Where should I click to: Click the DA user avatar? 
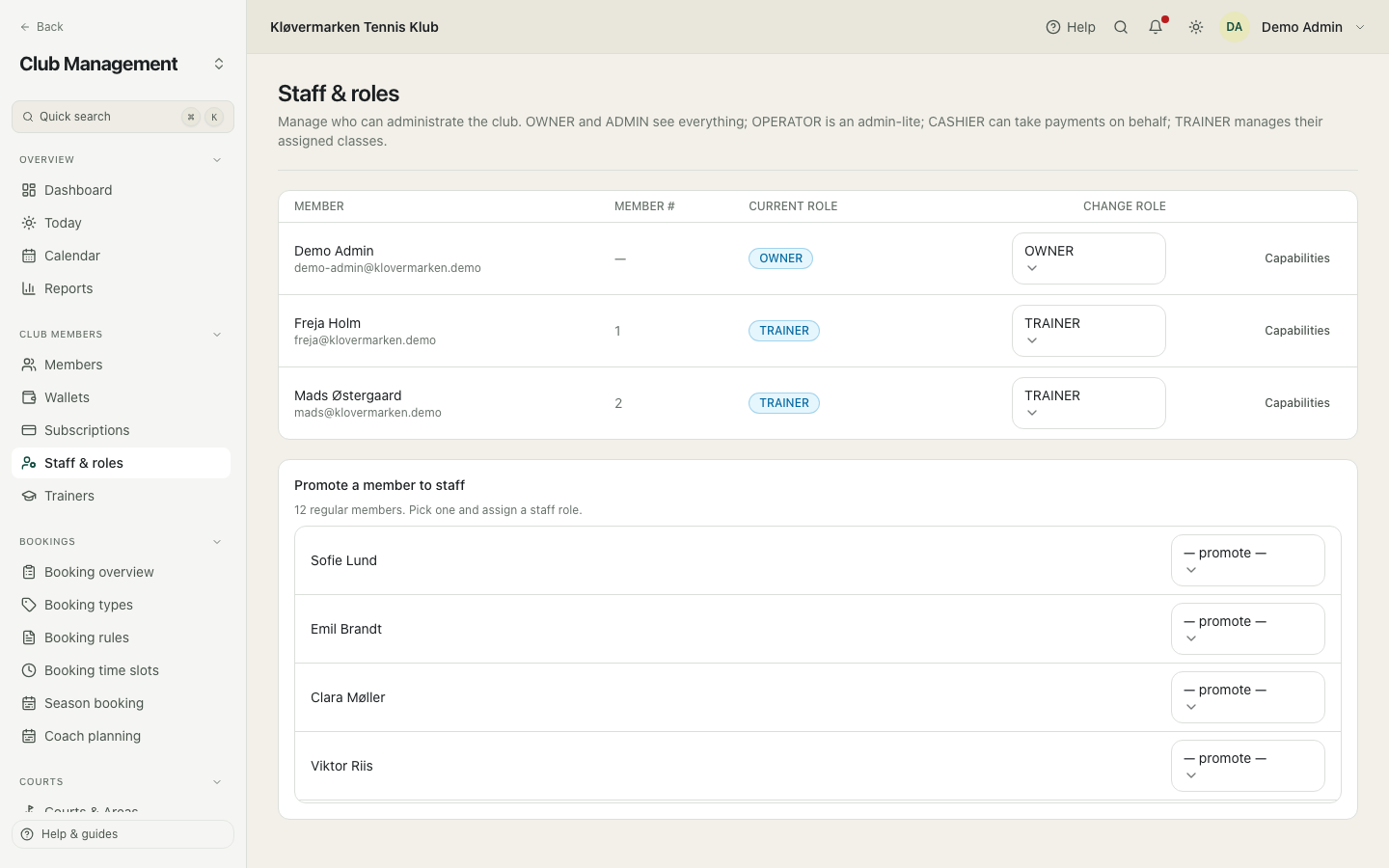(1235, 27)
